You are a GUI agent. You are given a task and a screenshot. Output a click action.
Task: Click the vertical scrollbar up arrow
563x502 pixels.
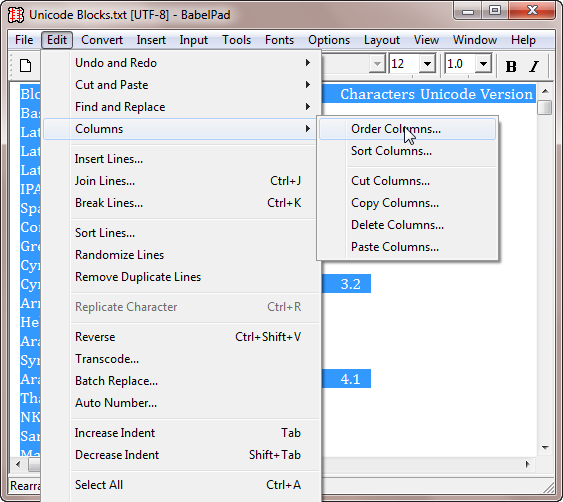coord(545,92)
